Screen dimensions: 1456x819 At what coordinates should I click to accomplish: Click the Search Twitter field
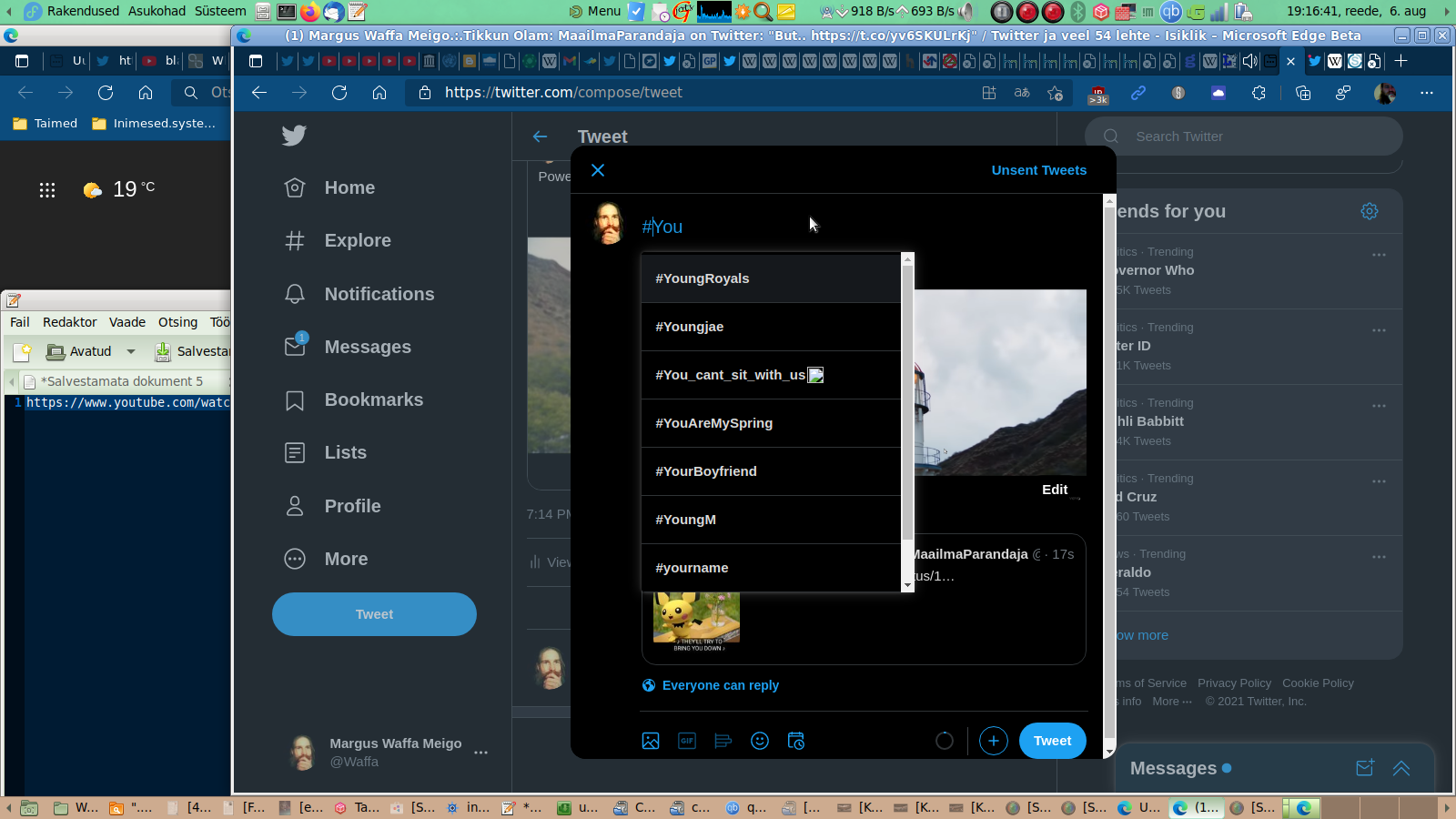click(x=1244, y=136)
